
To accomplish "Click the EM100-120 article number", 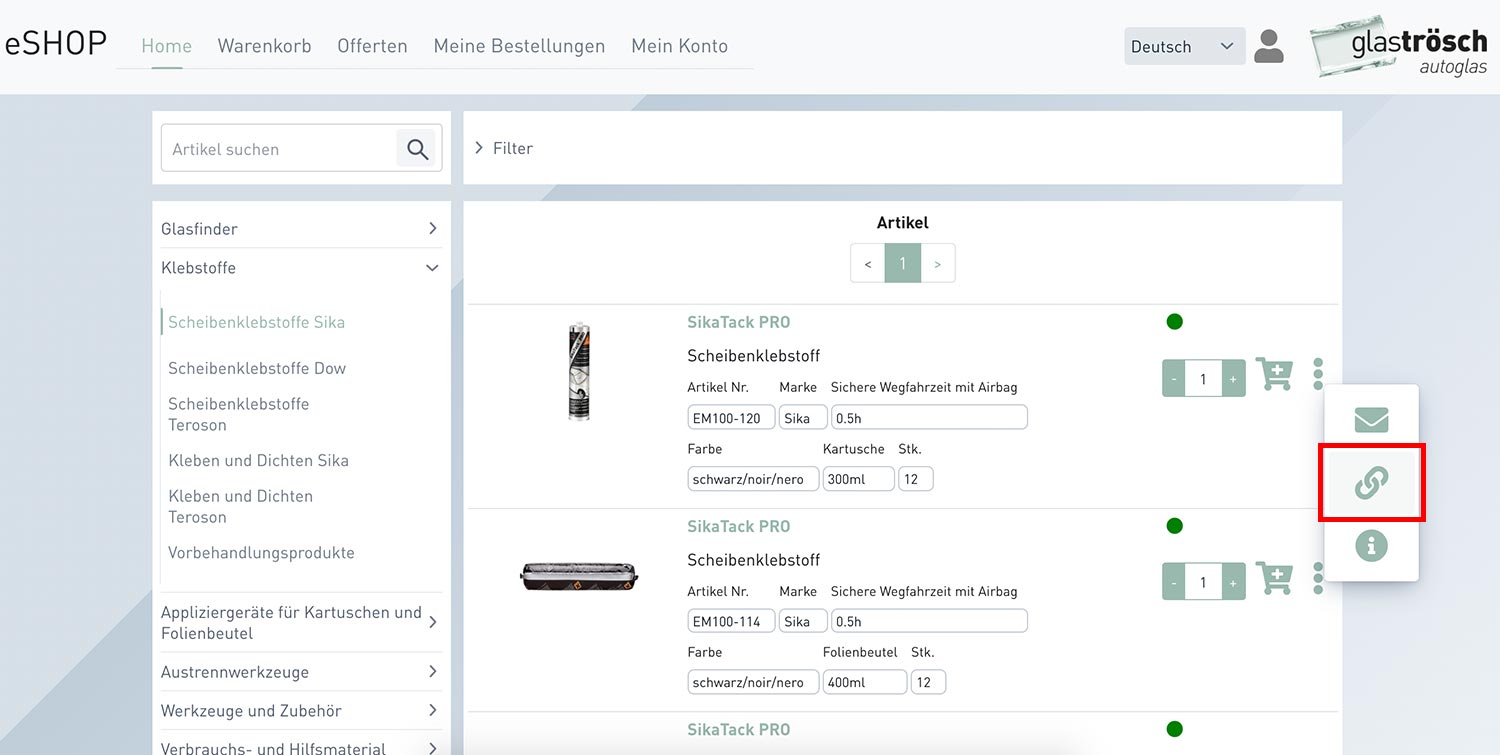I will click(x=731, y=418).
